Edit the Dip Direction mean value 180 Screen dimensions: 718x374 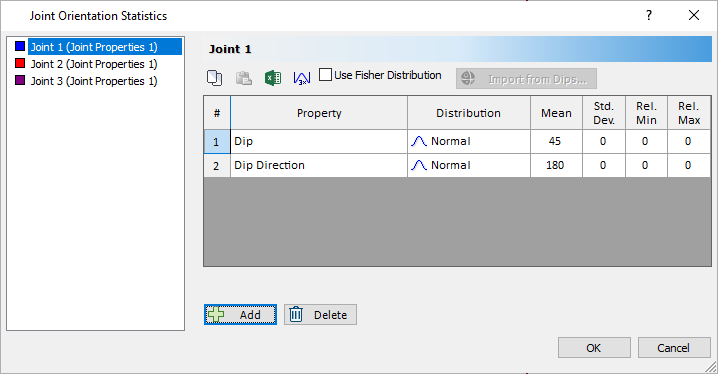[x=556, y=165]
